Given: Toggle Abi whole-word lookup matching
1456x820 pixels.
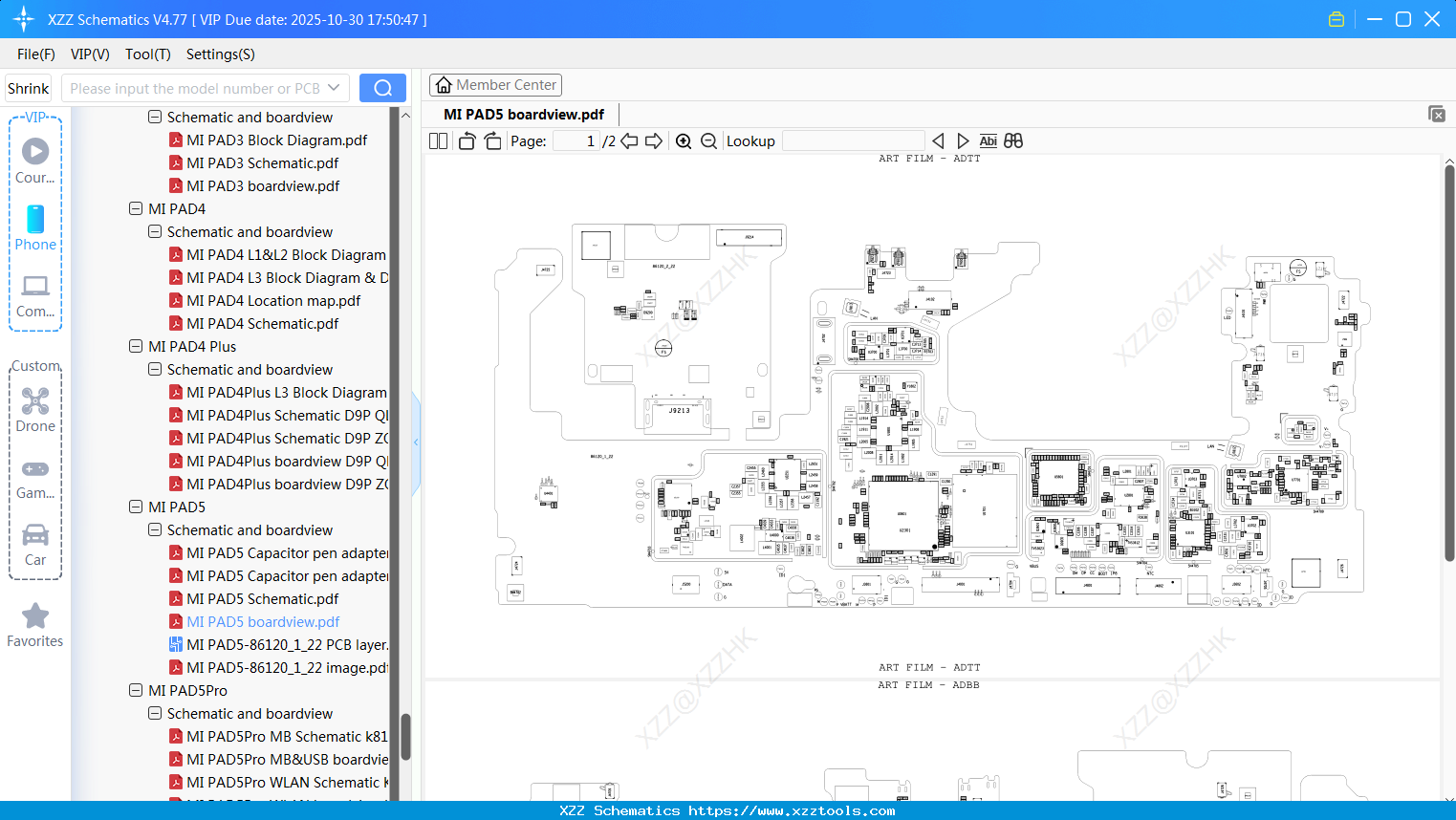Looking at the screenshot, I should pos(988,140).
